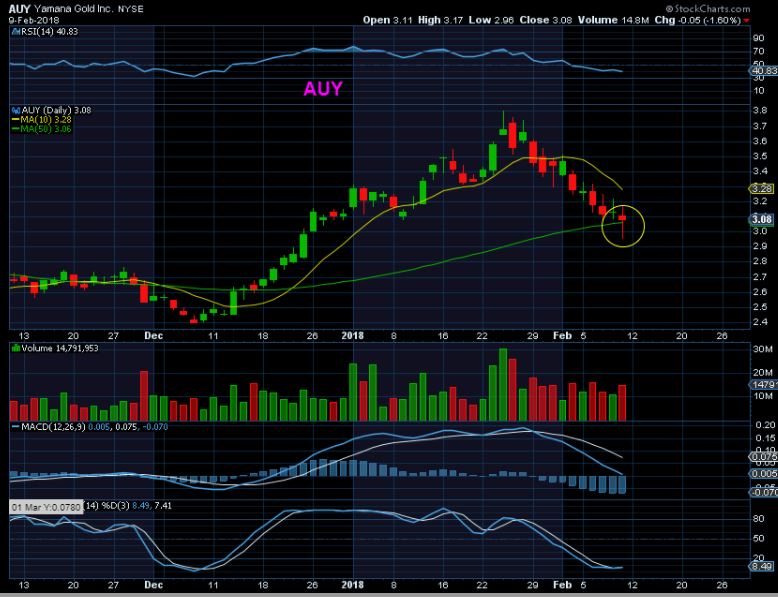Click the 01 Mar Y:0.0780 crosshair tooltip

pyautogui.click(x=47, y=507)
